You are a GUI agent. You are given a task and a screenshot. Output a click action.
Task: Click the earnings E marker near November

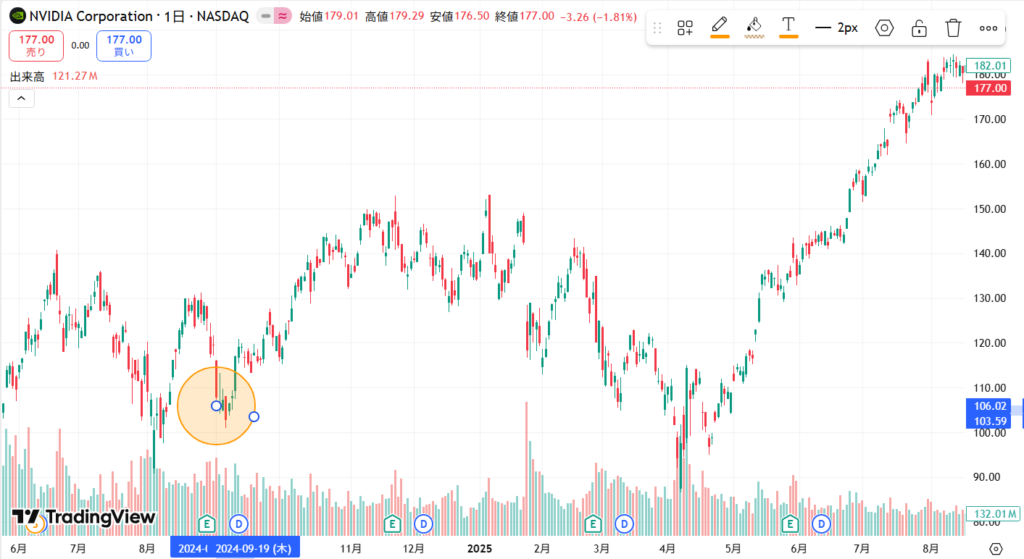[x=393, y=523]
